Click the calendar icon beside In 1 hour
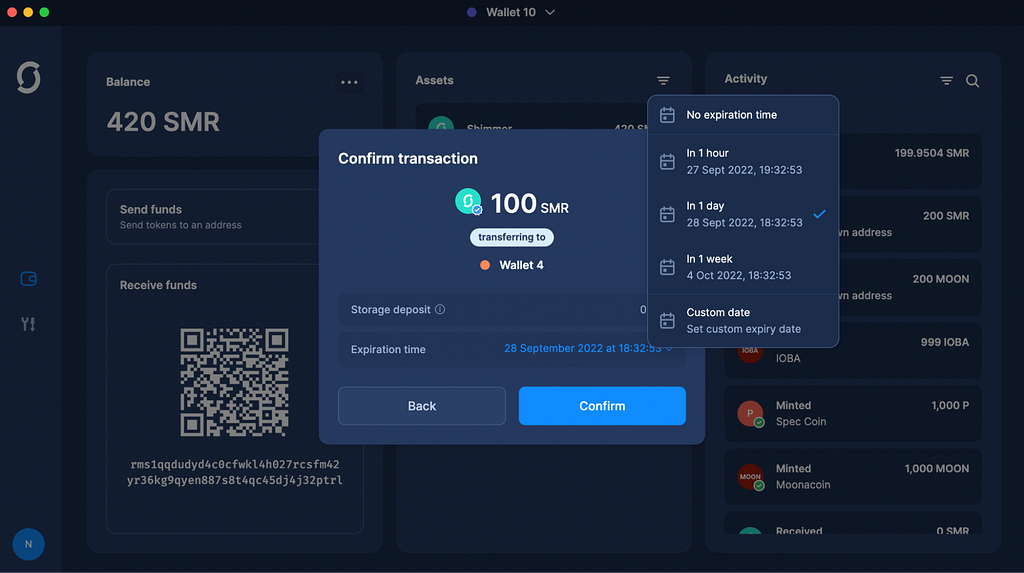Image resolution: width=1024 pixels, height=573 pixels. coord(667,161)
